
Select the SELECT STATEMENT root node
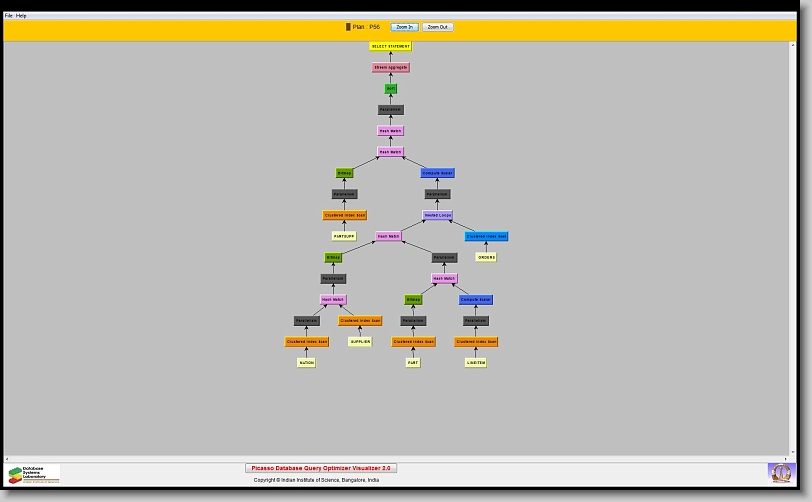[391, 46]
